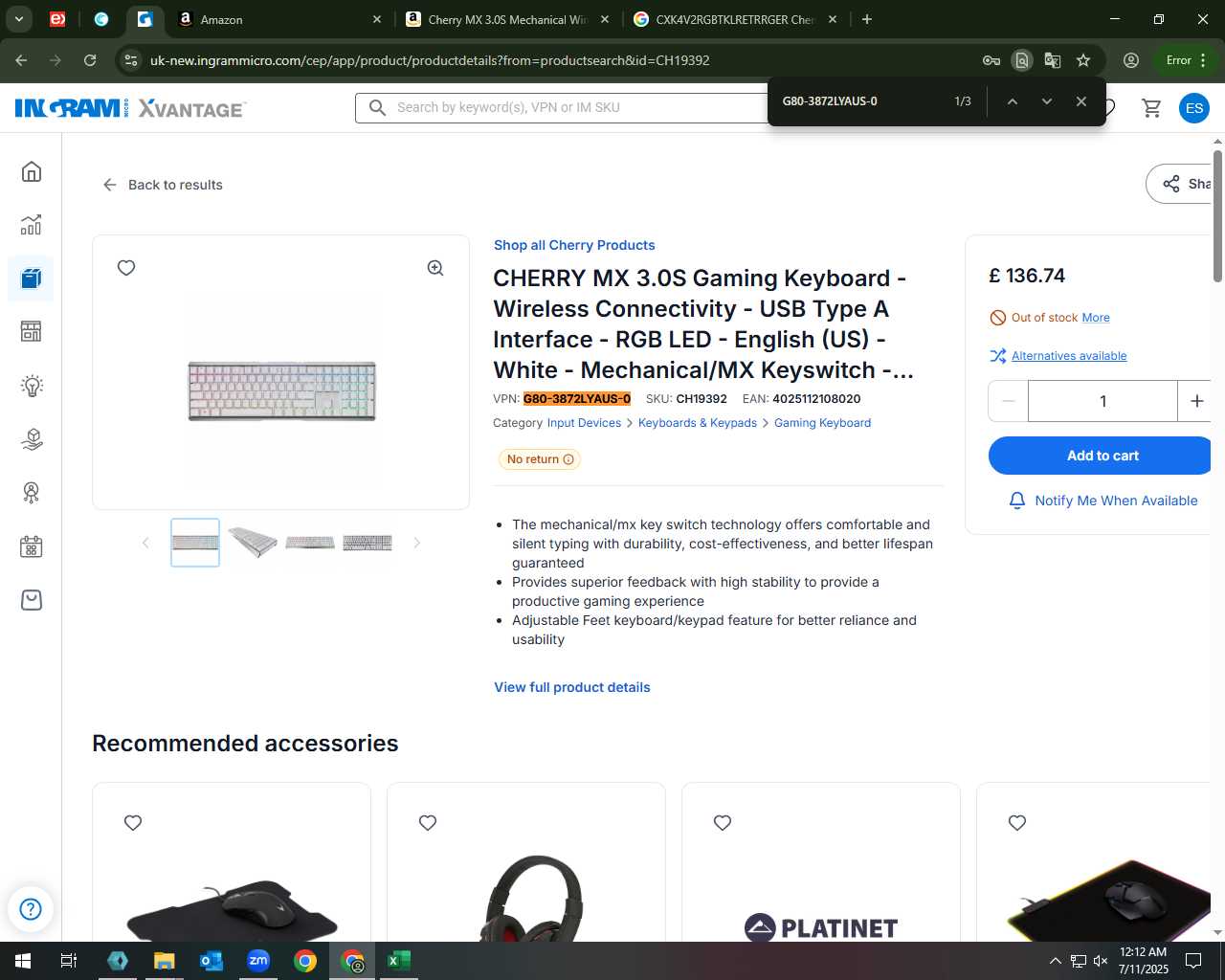The width and height of the screenshot is (1225, 980).
Task: Open the tab search dropdown arrow
Action: (x=18, y=19)
